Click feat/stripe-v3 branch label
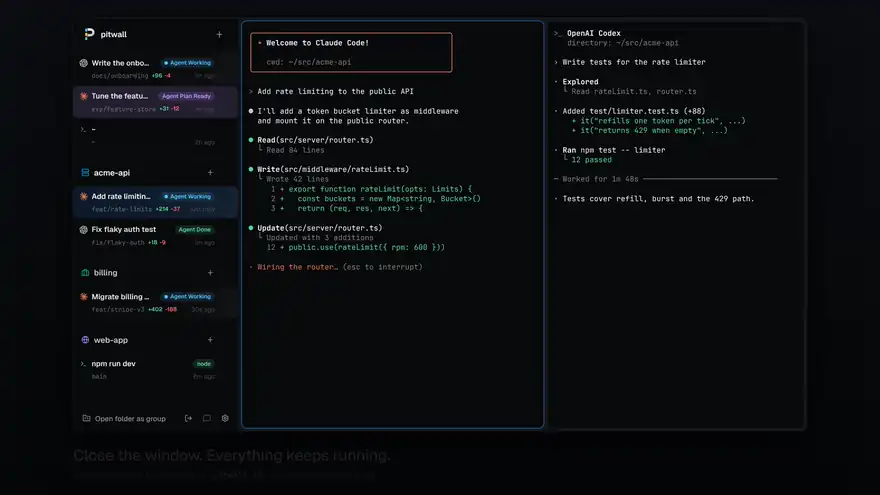 (x=118, y=309)
